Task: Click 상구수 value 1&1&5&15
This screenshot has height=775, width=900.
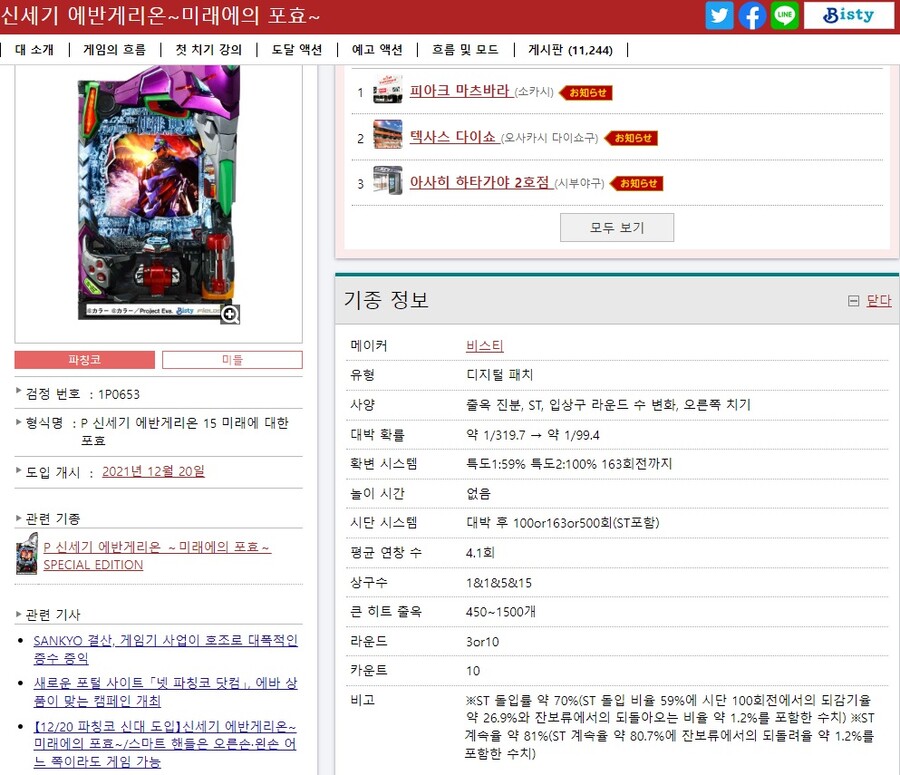Action: coord(499,583)
